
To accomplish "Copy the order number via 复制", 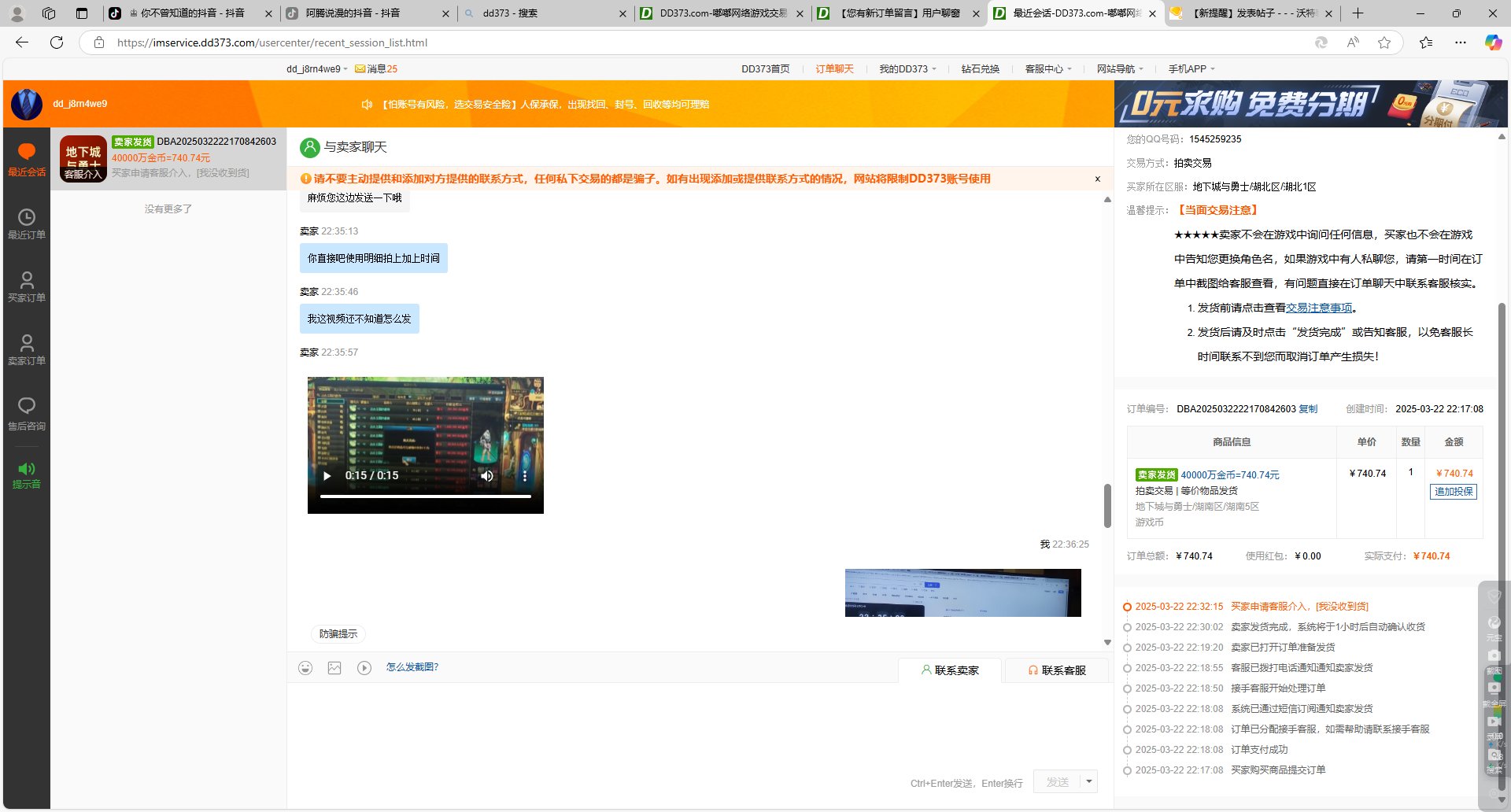I will click(1308, 409).
